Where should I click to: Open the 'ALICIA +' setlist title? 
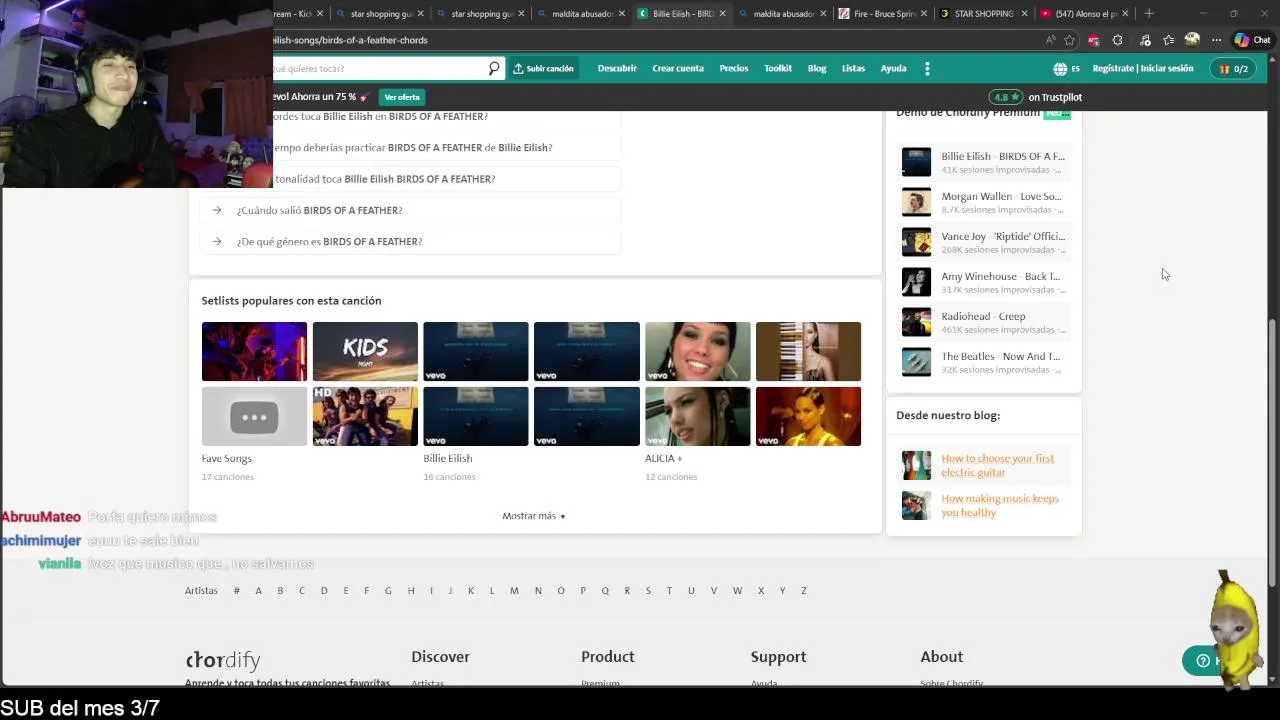tap(663, 458)
